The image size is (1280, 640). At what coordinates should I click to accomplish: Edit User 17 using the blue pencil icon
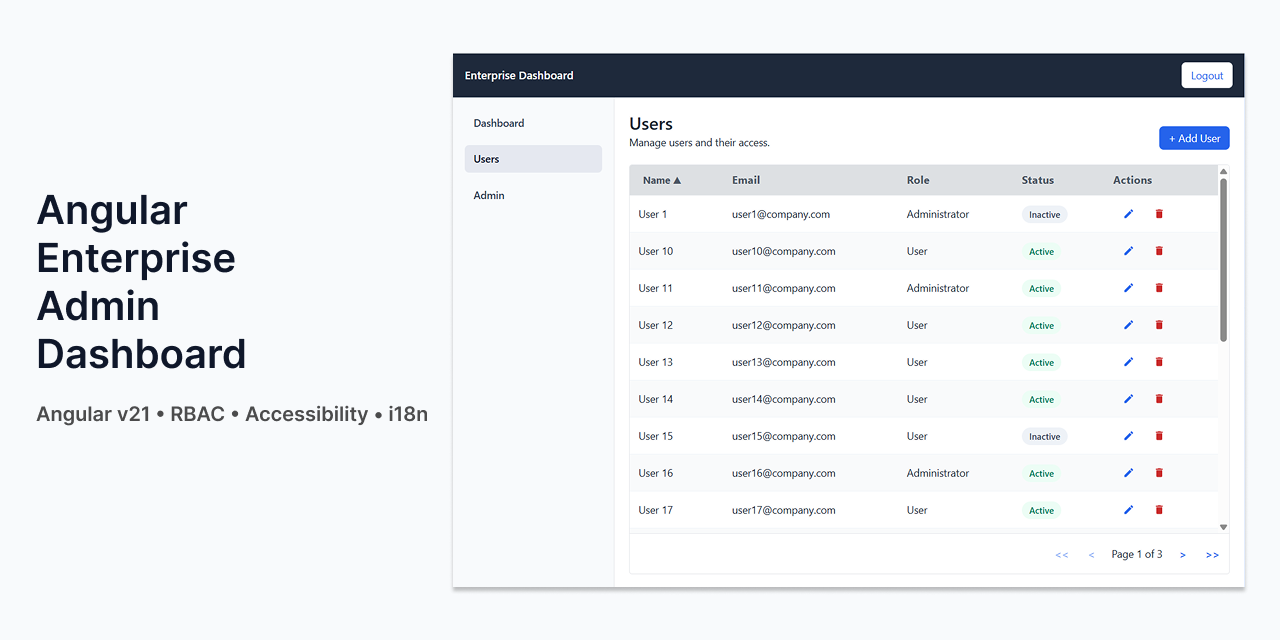(1128, 509)
